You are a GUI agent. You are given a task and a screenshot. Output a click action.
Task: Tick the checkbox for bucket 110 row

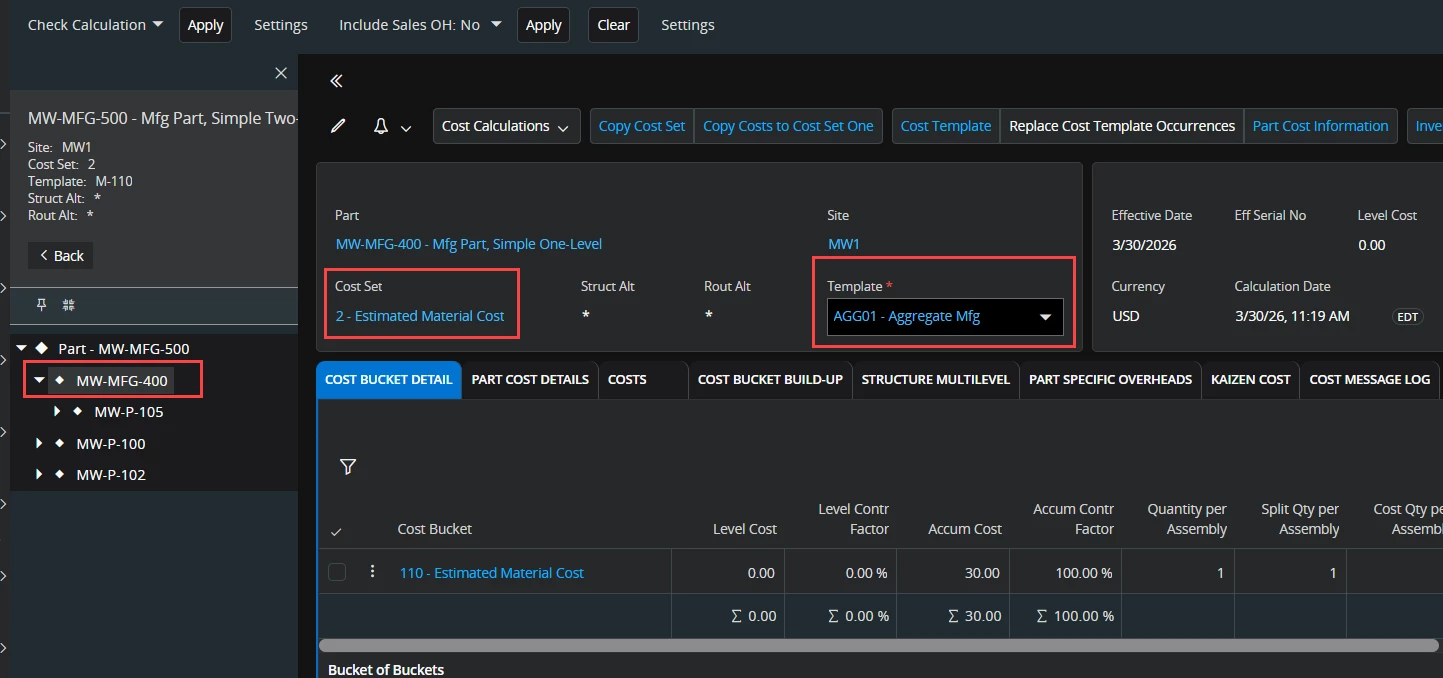[337, 572]
